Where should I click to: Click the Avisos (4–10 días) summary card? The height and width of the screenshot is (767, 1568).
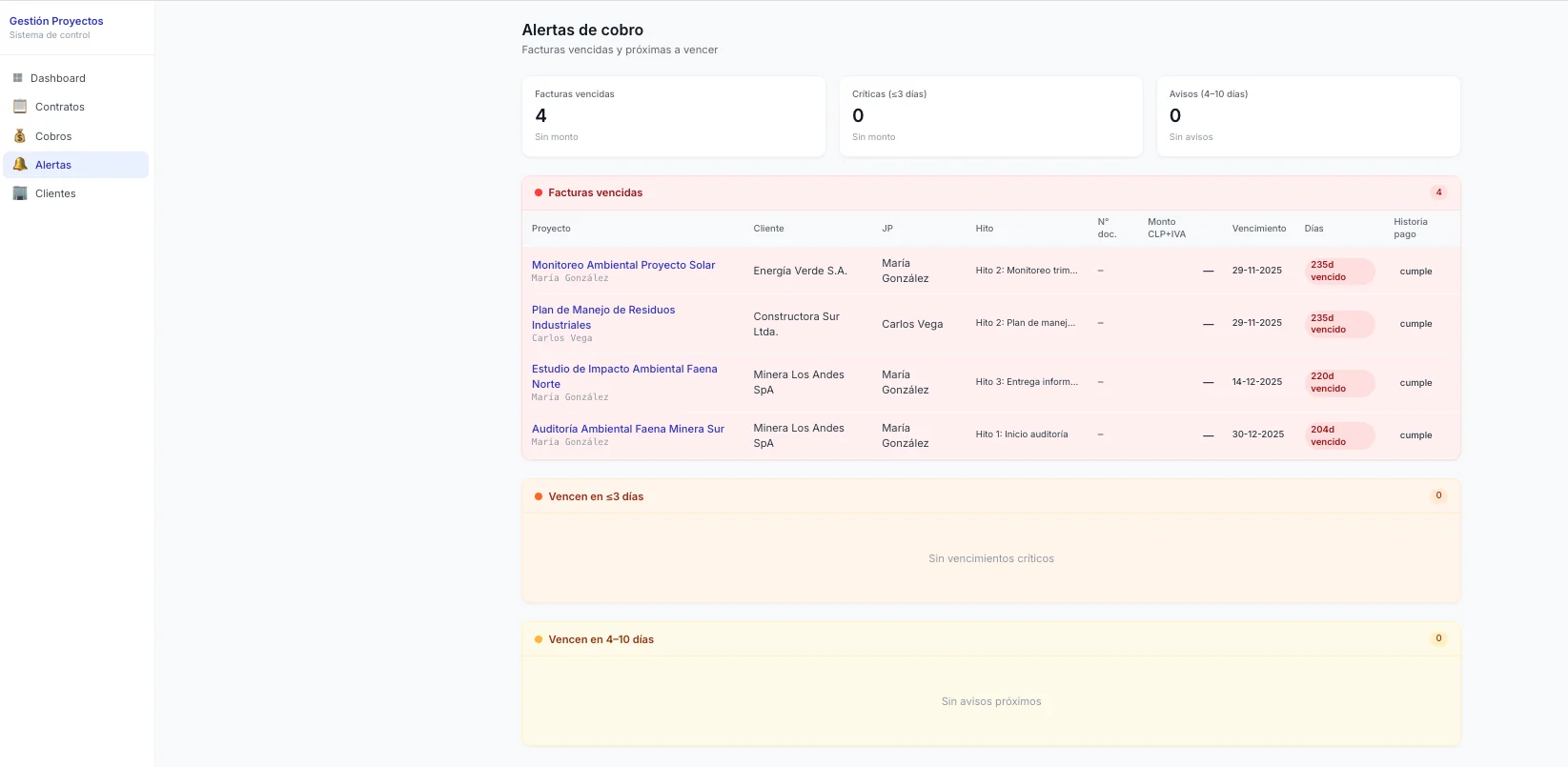click(x=1308, y=116)
